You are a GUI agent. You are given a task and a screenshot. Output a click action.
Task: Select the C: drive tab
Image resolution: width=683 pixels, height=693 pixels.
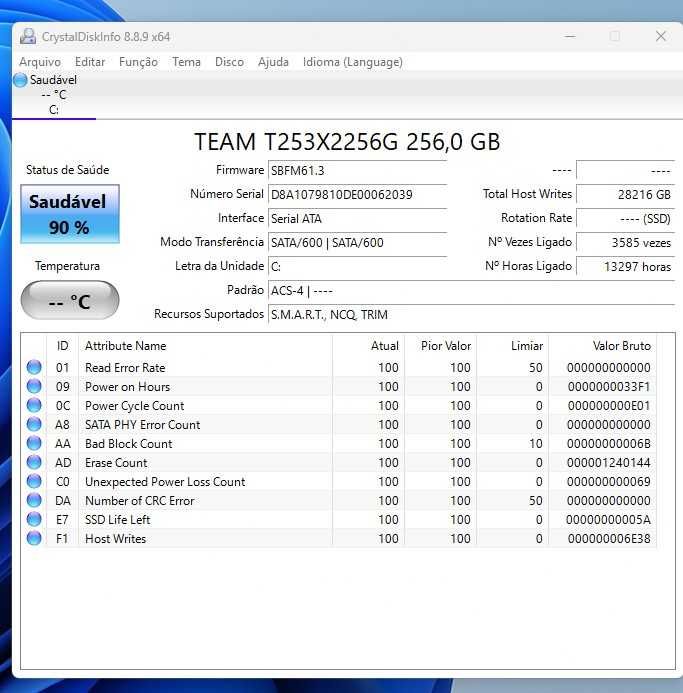pos(53,95)
